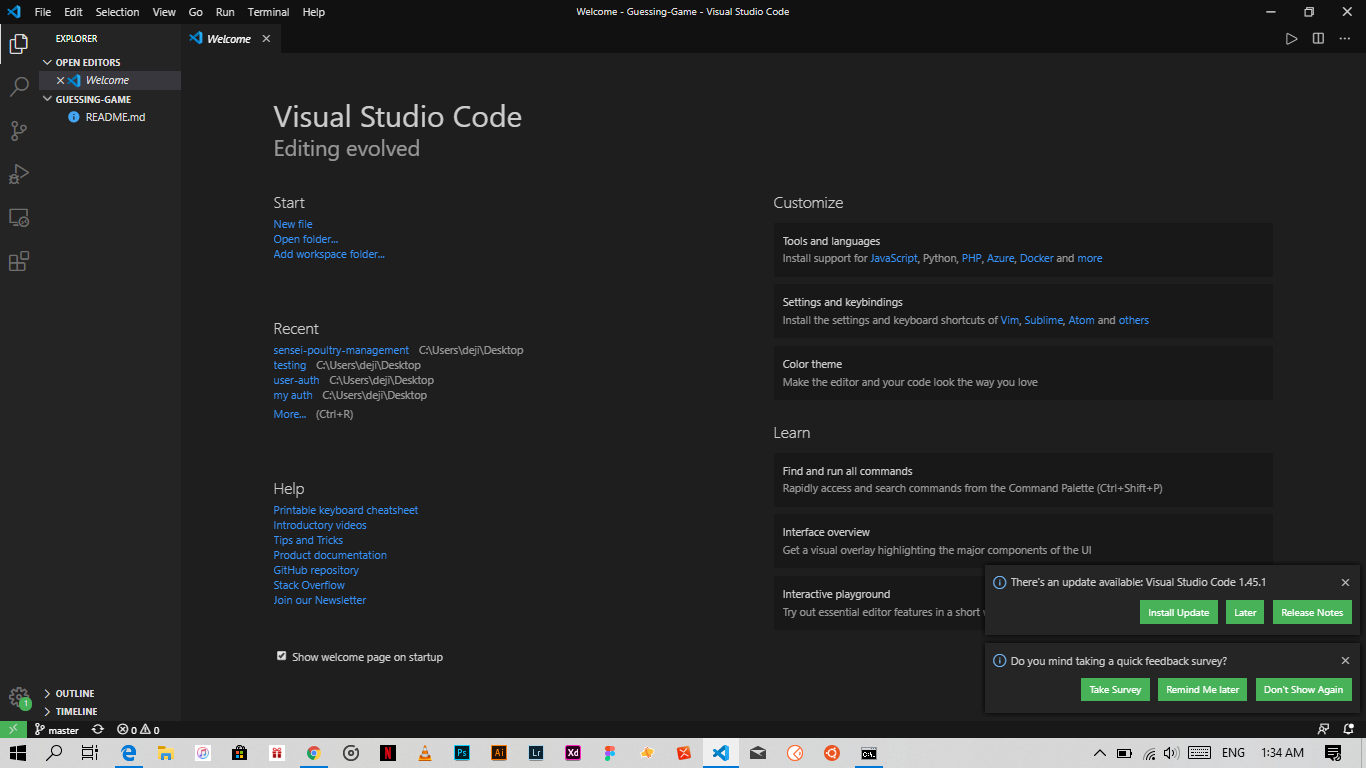The width and height of the screenshot is (1366, 768).
Task: Click the Install Update button
Action: (x=1179, y=612)
